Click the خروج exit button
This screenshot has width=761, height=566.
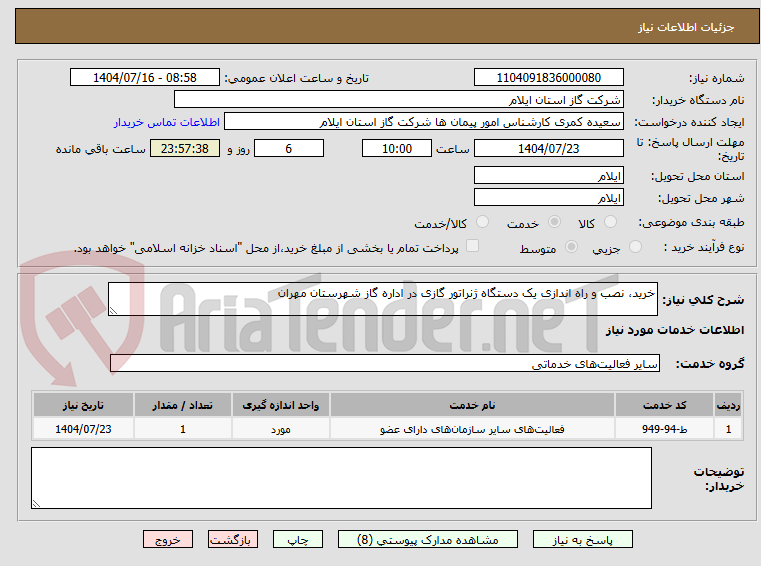167,539
